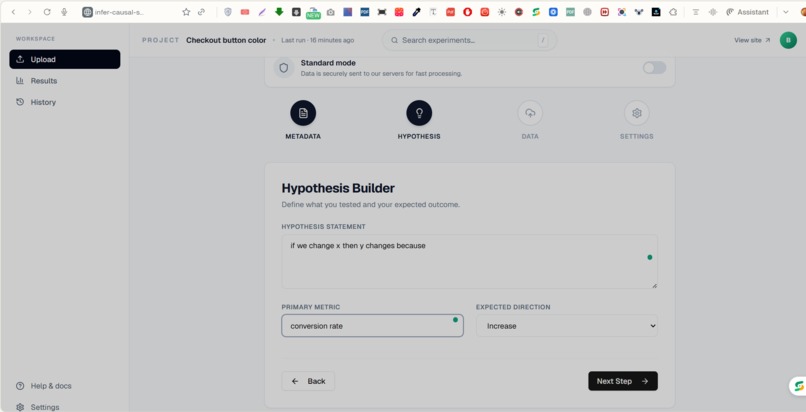Screen dimensions: 806x412
Task: Click the sun brightness extension icon
Action: (502, 12)
